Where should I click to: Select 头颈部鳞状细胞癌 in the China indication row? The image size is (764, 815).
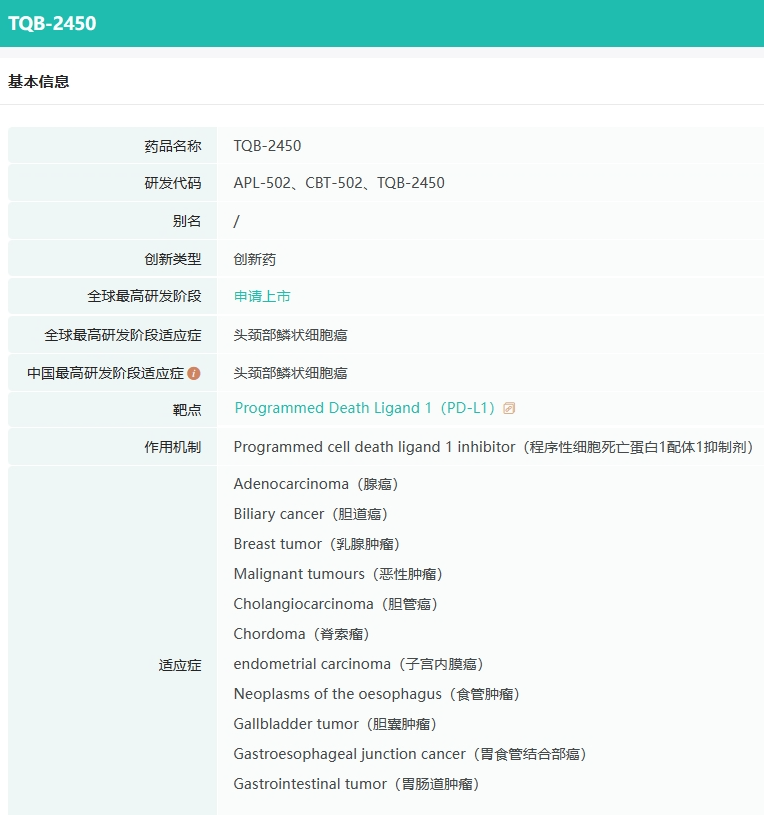click(x=290, y=373)
